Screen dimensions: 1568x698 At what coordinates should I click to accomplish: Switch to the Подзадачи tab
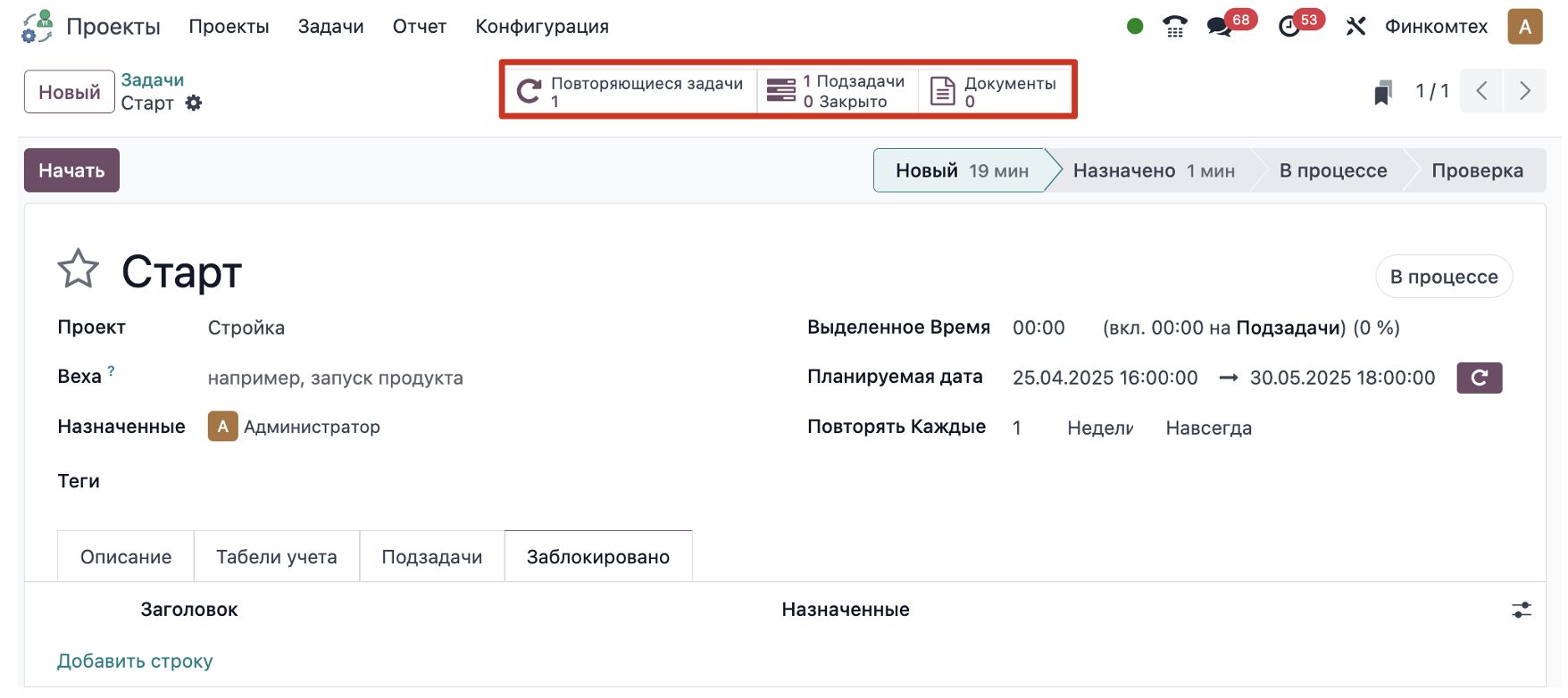click(432, 557)
